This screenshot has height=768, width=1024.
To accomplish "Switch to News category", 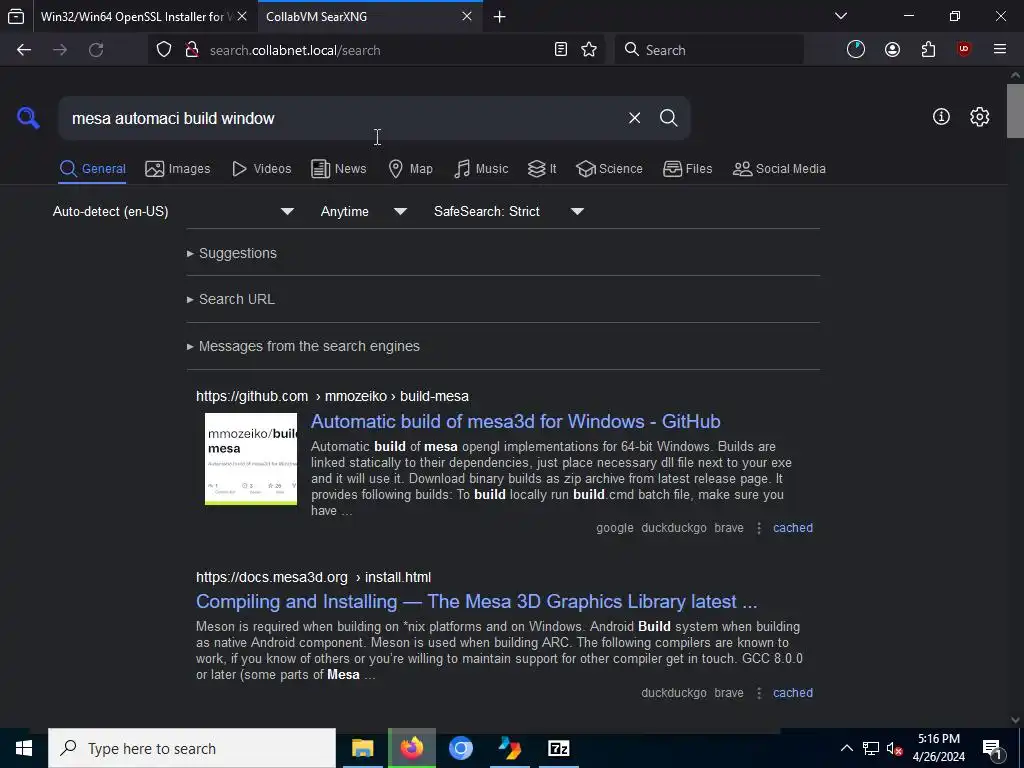I will coord(338,168).
